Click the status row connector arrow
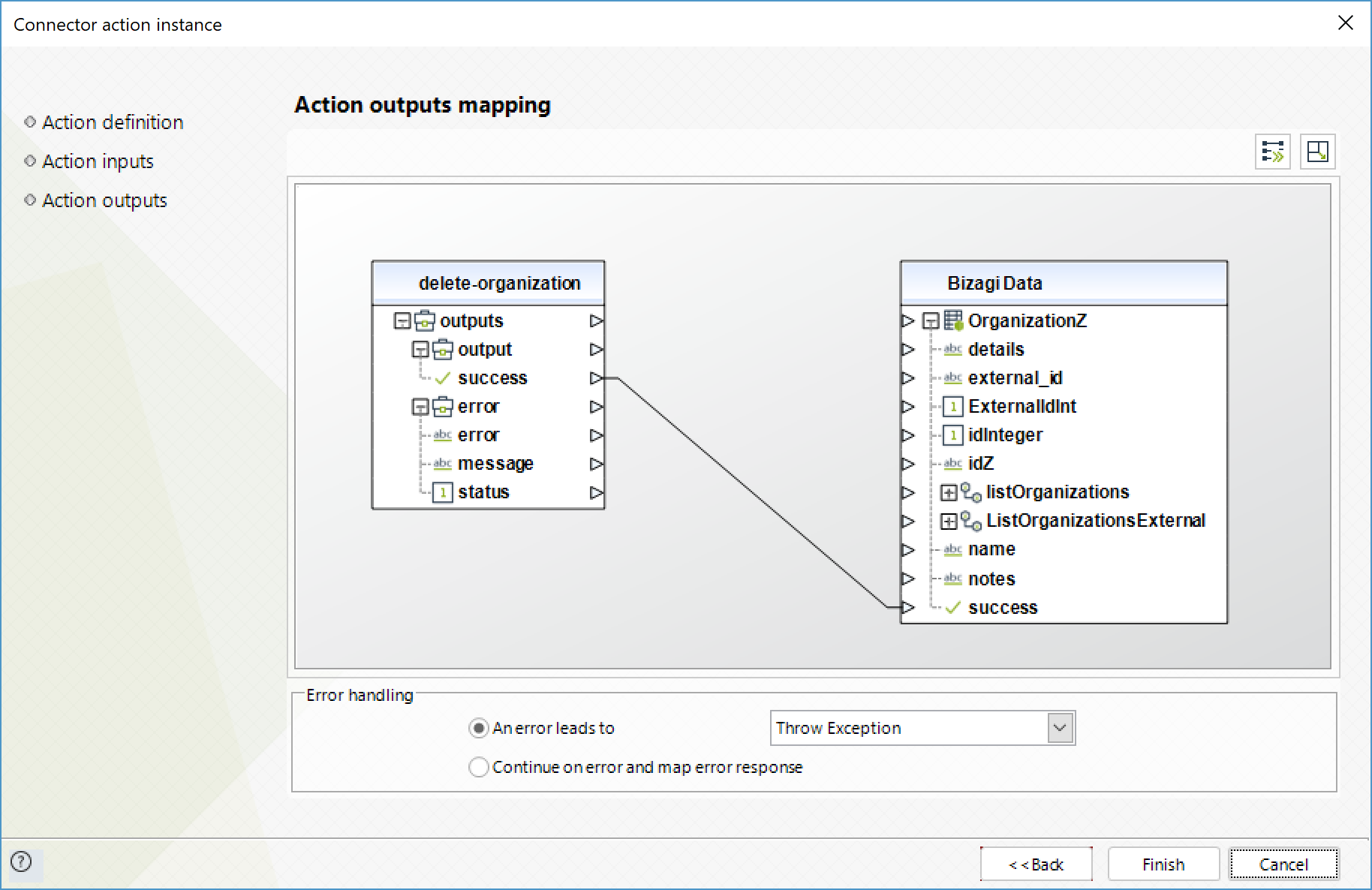Viewport: 1372px width, 890px height. [596, 492]
